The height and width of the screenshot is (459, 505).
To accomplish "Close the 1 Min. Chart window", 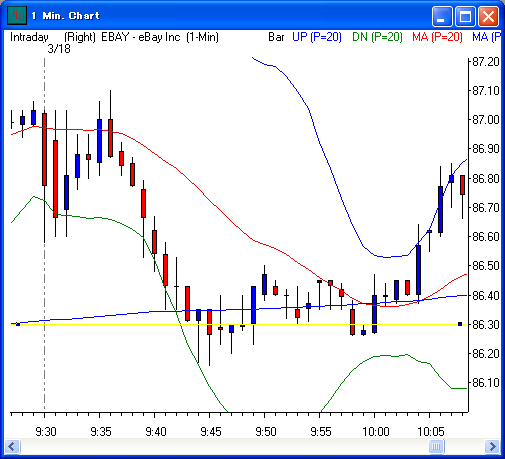I will pyautogui.click(x=488, y=16).
